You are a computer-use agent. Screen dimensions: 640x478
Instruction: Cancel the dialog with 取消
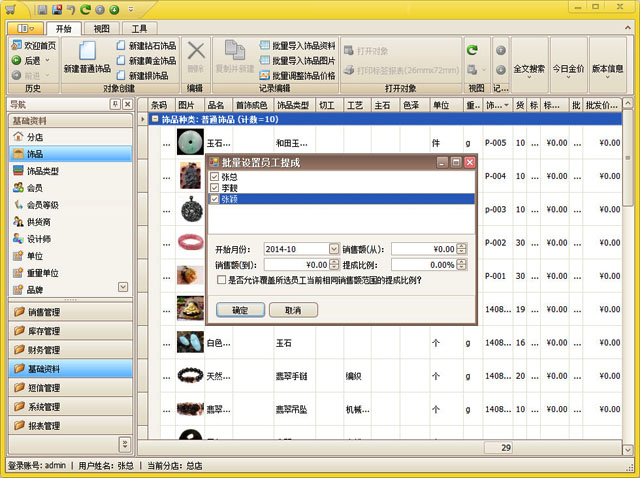click(x=293, y=310)
